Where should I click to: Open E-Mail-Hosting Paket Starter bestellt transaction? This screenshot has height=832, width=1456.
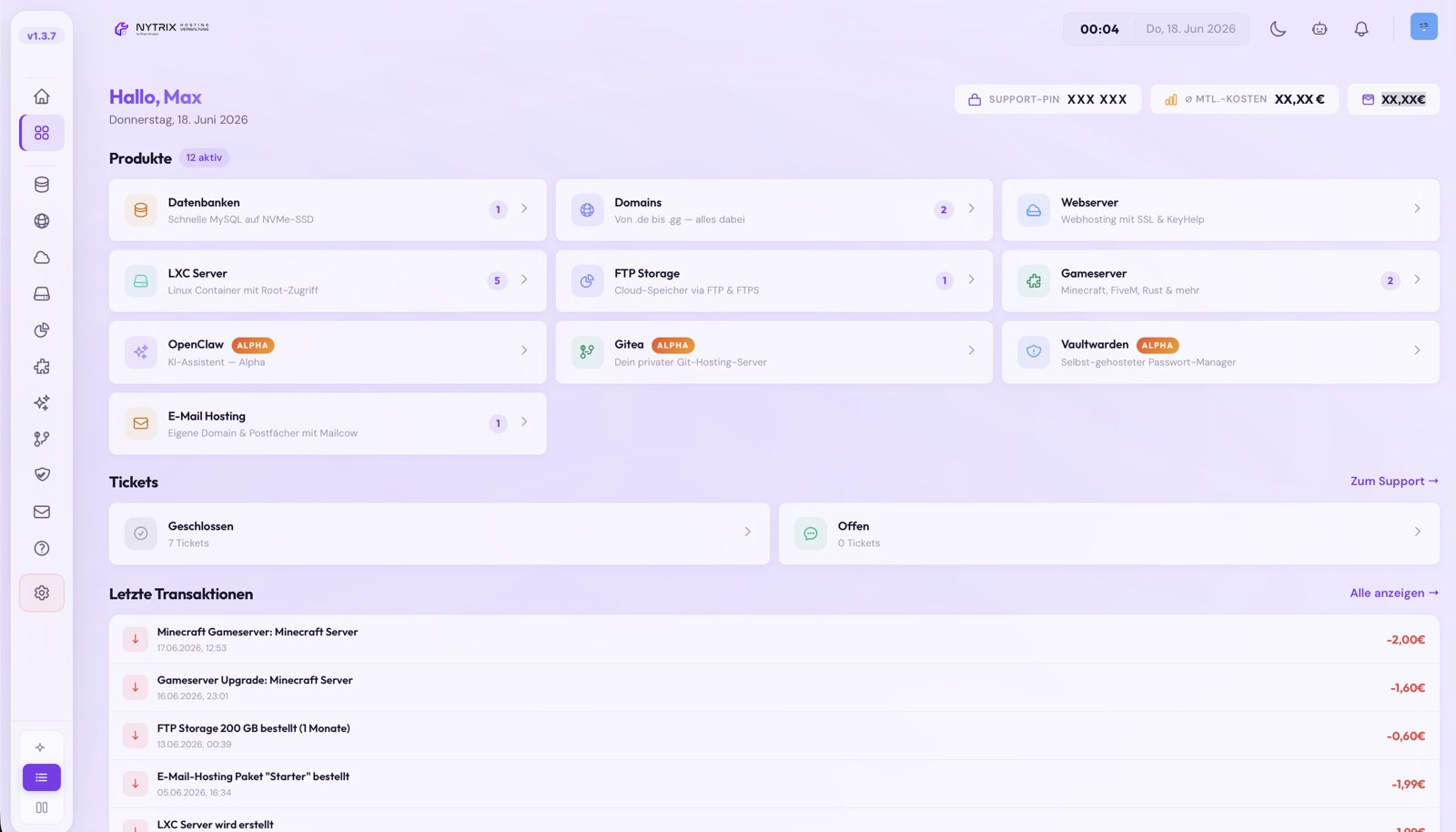pyautogui.click(x=773, y=784)
